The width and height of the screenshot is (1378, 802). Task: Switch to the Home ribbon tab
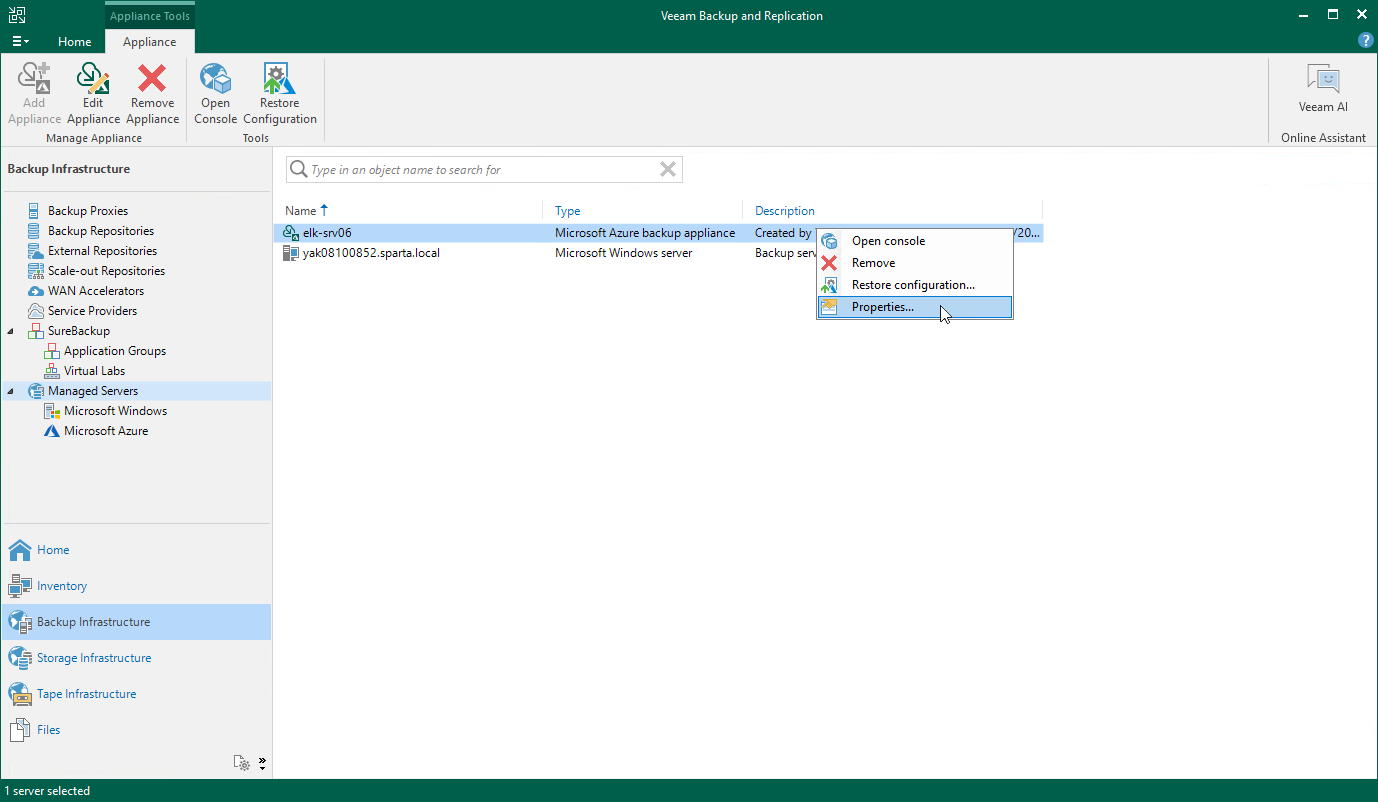(x=75, y=42)
